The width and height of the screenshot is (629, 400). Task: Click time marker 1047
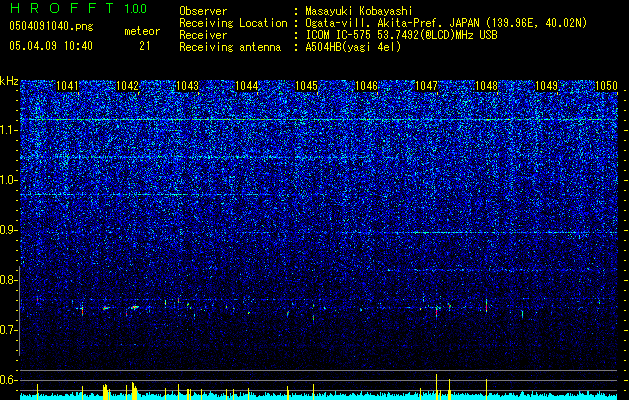tap(426, 86)
